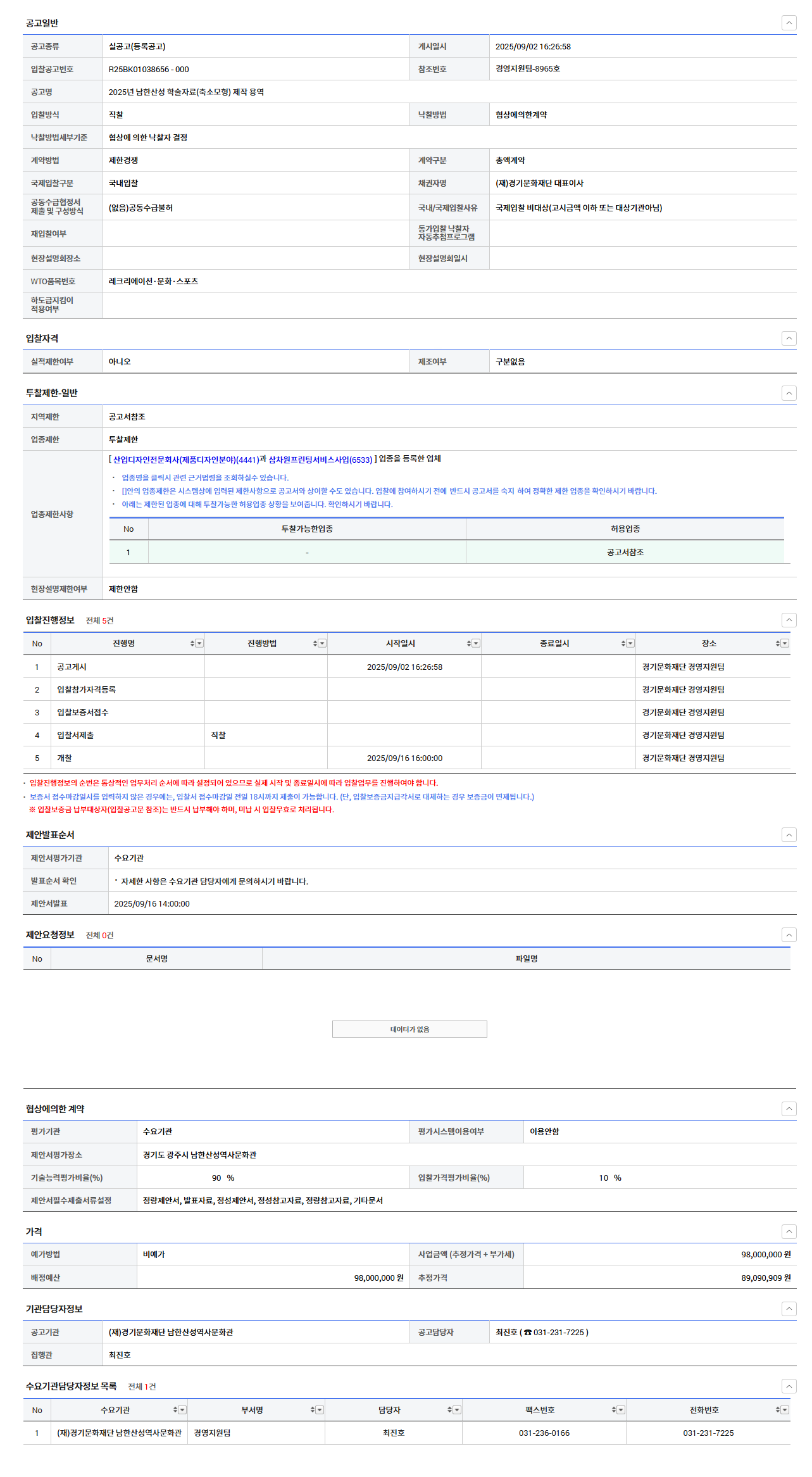Open filter dropdown for 시작일시 column

coord(476,644)
